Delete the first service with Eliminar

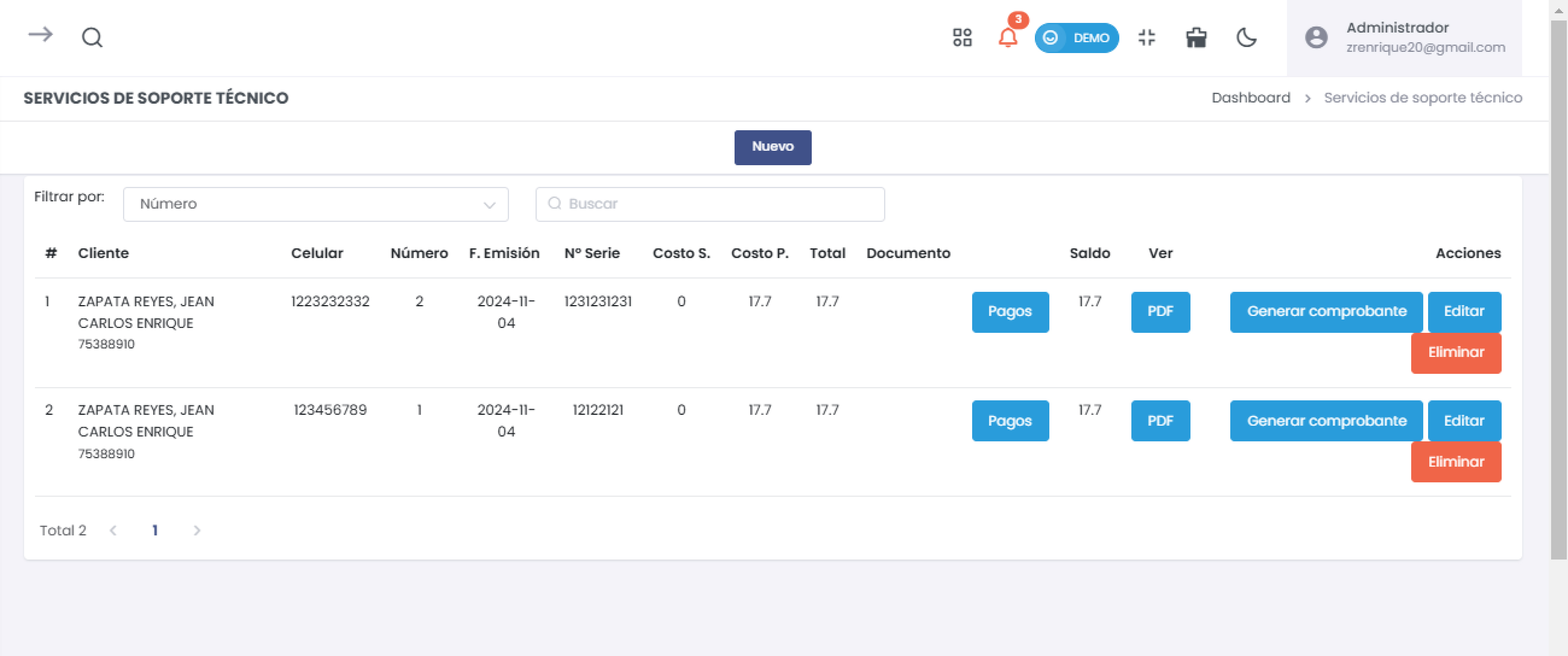pos(1455,353)
